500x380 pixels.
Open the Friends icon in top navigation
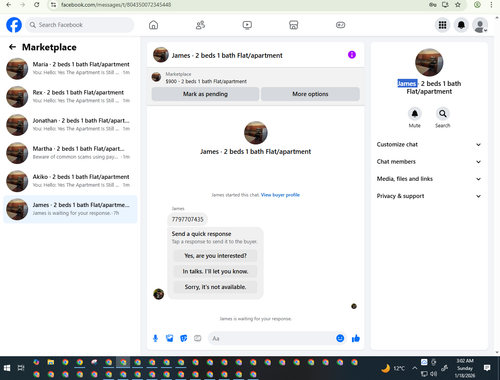pos(200,25)
